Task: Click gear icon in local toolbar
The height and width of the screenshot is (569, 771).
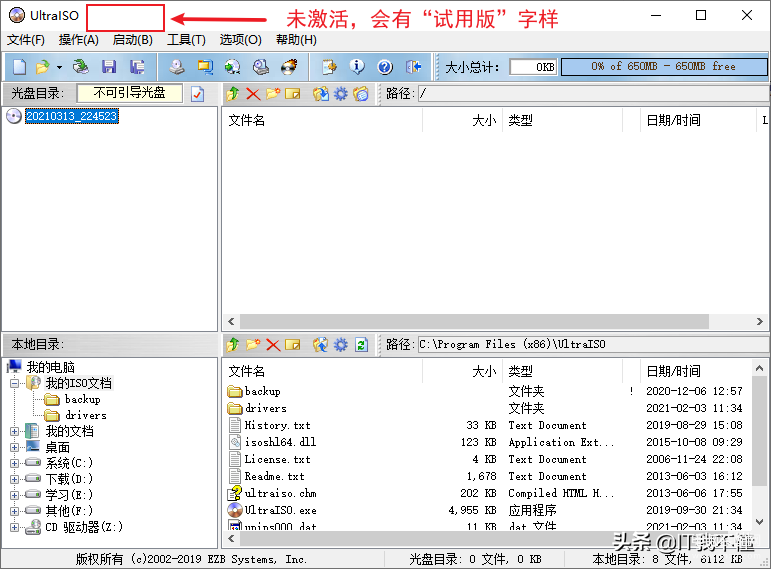Action: (341, 345)
